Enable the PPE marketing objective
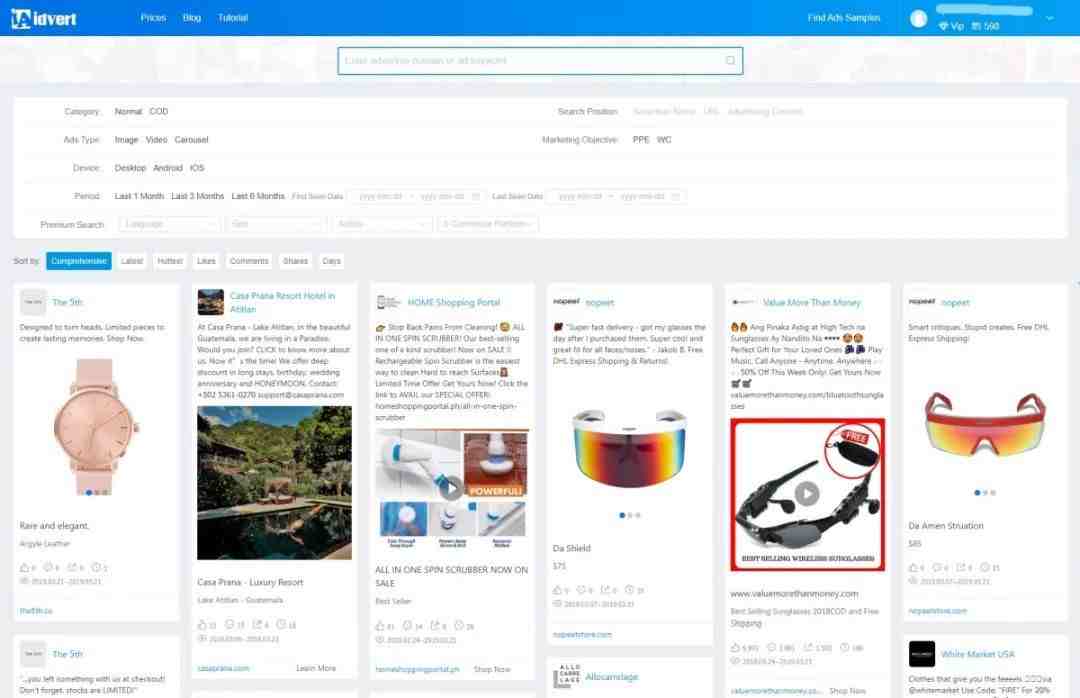 point(641,140)
